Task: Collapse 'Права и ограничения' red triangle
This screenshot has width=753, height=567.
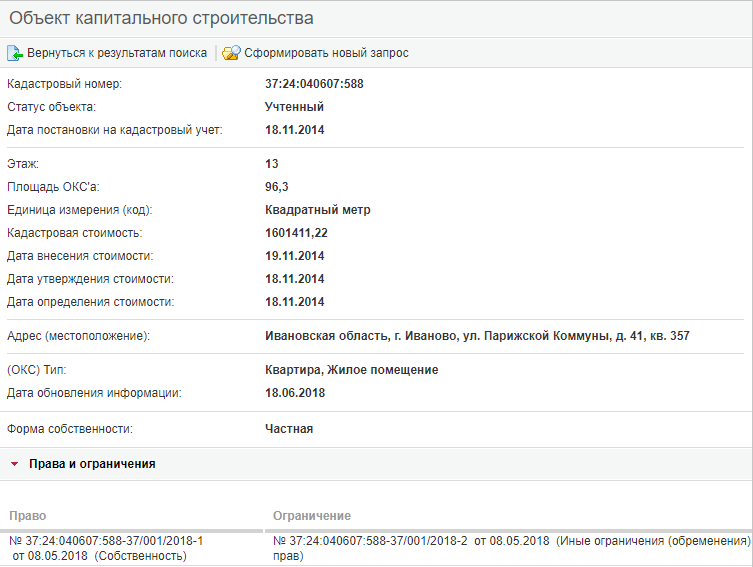Action: coord(13,464)
